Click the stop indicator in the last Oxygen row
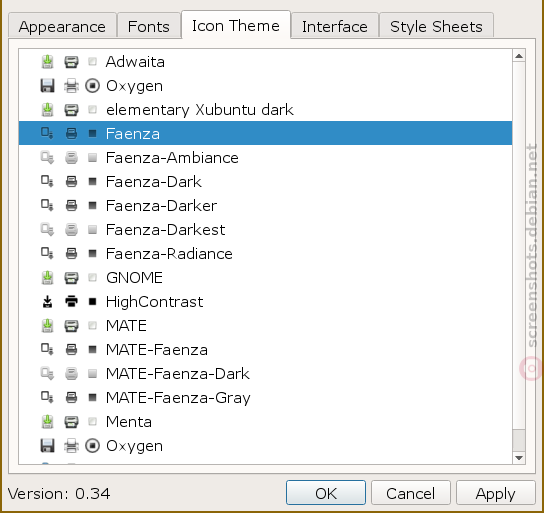This screenshot has width=544, height=513. point(92,446)
